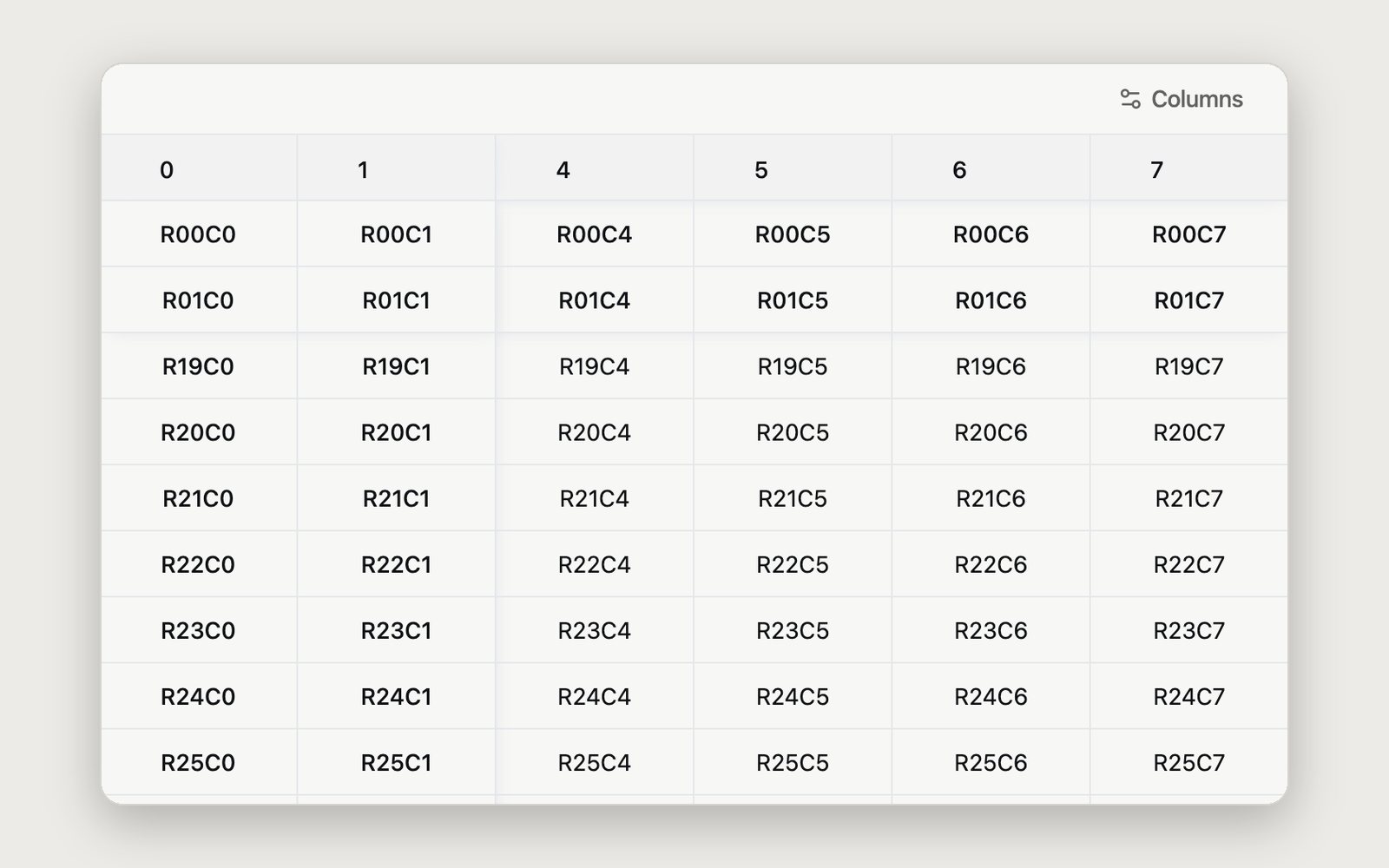Click cell R19C7
Screen dimensions: 1389x868
[x=1188, y=366]
